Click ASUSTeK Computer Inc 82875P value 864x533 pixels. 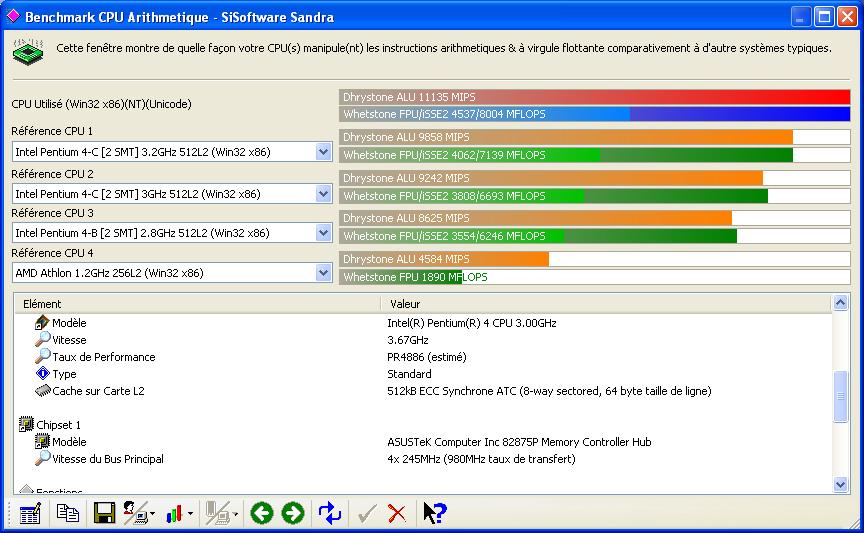[519, 442]
